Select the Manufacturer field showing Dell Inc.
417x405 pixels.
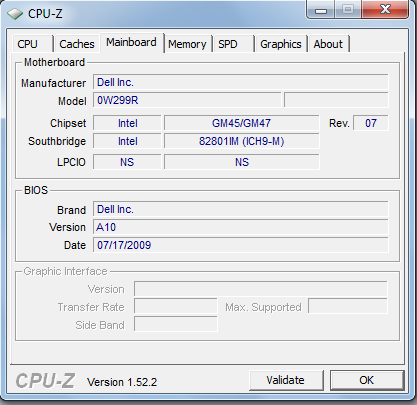click(x=241, y=82)
